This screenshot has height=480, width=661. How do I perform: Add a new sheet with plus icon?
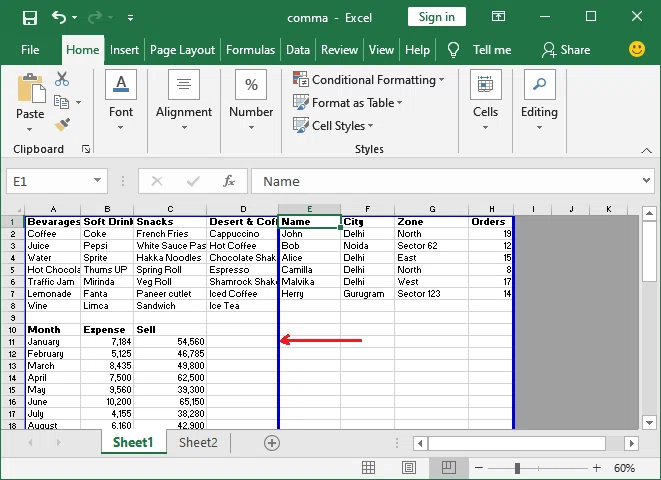pos(272,443)
